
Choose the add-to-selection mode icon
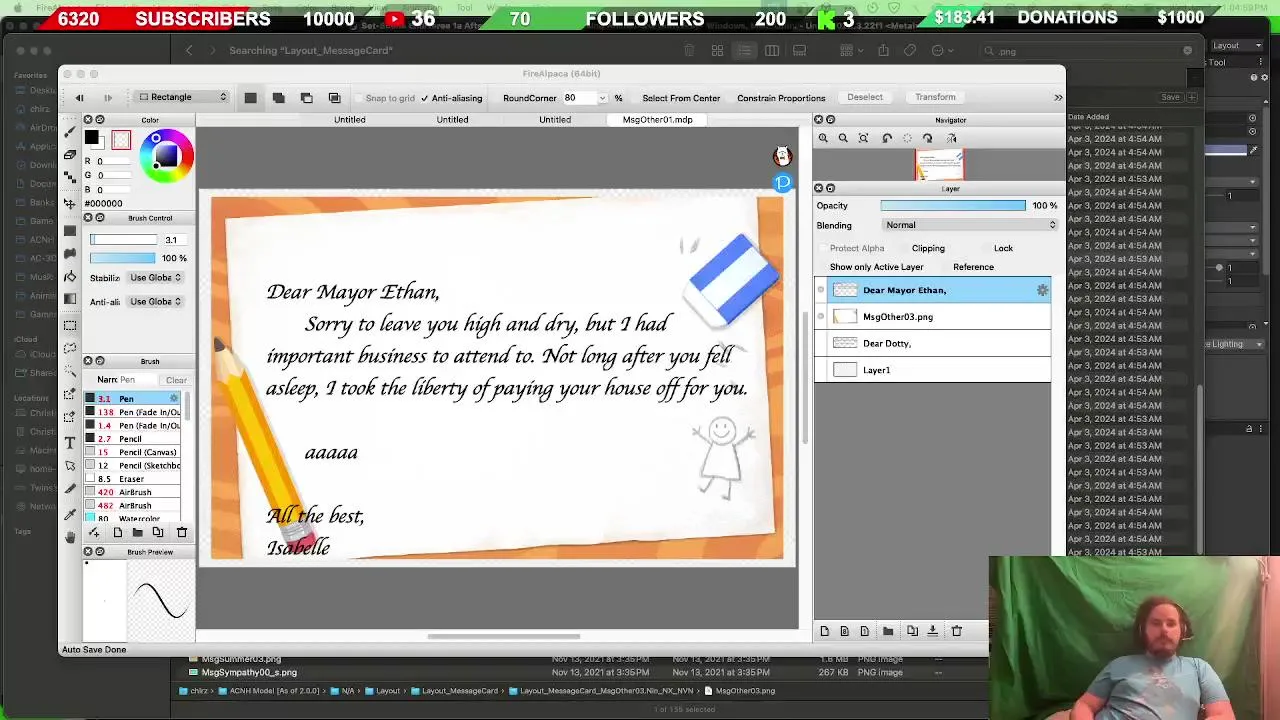[278, 97]
